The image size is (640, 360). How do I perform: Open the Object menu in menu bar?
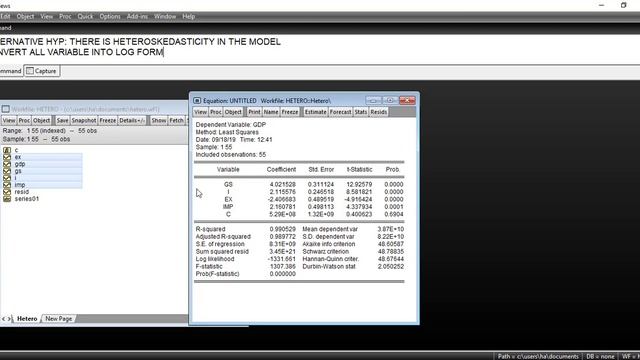(25, 16)
